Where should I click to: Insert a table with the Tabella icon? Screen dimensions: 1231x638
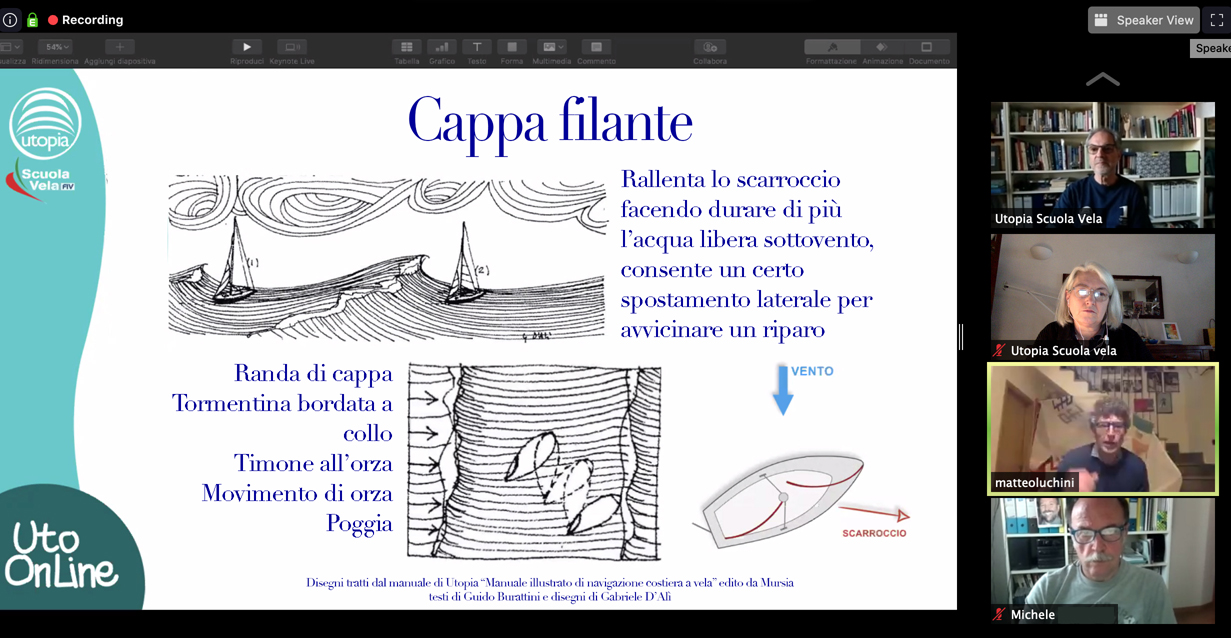point(407,47)
